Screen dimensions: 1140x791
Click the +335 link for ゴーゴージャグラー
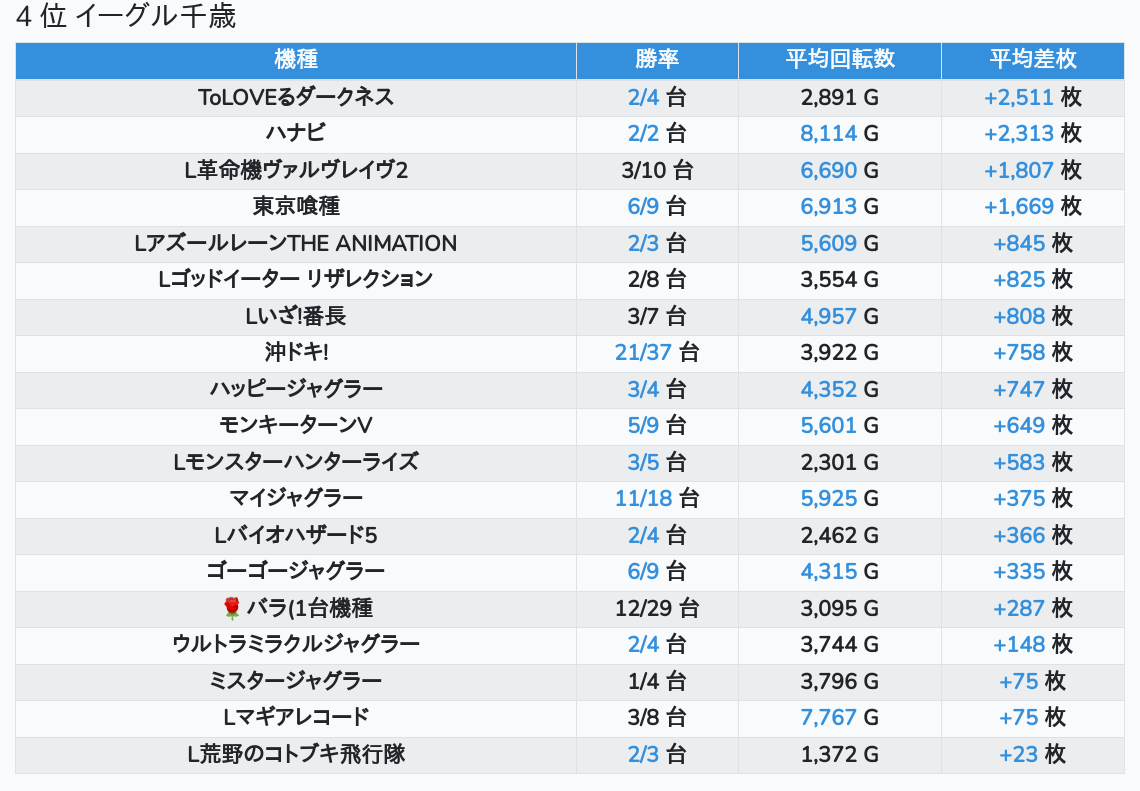pyautogui.click(x=1019, y=571)
